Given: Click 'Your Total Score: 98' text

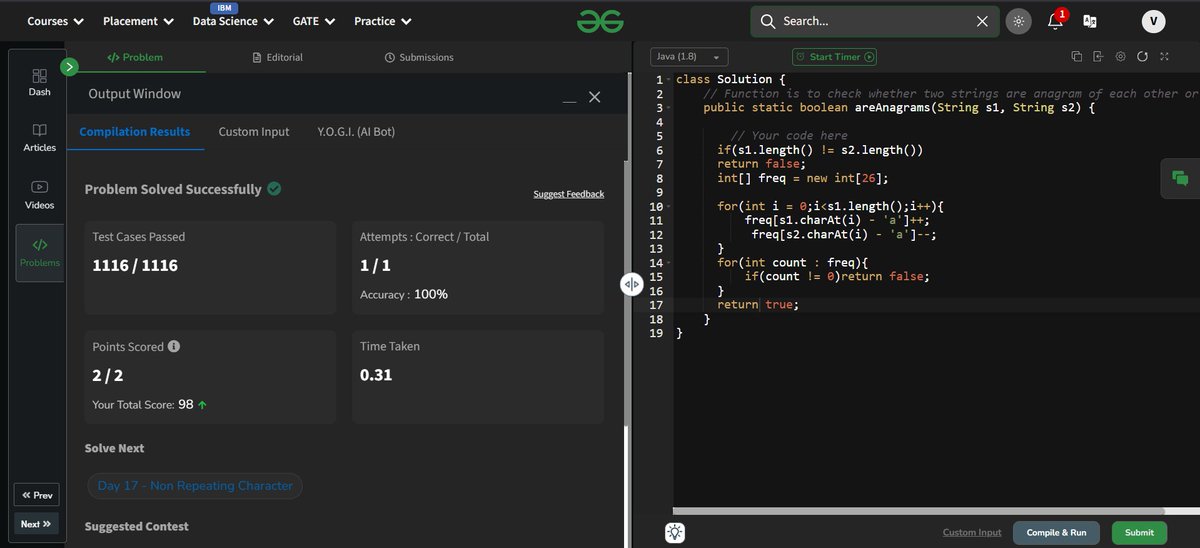Looking at the screenshot, I should (x=149, y=405).
